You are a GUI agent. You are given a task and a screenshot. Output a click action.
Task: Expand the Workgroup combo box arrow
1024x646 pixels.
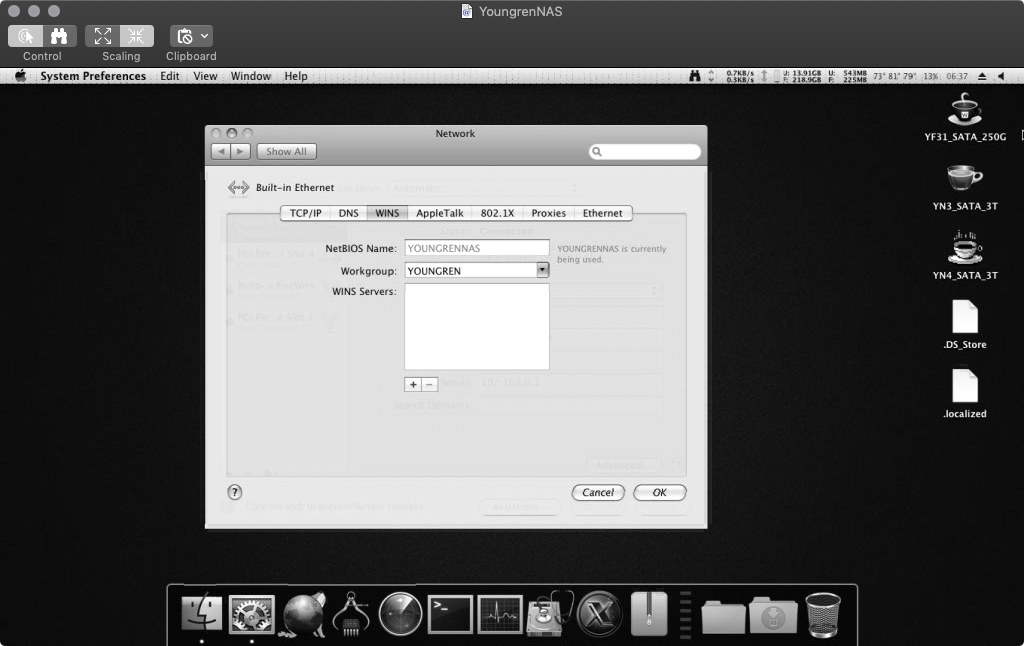(x=543, y=270)
